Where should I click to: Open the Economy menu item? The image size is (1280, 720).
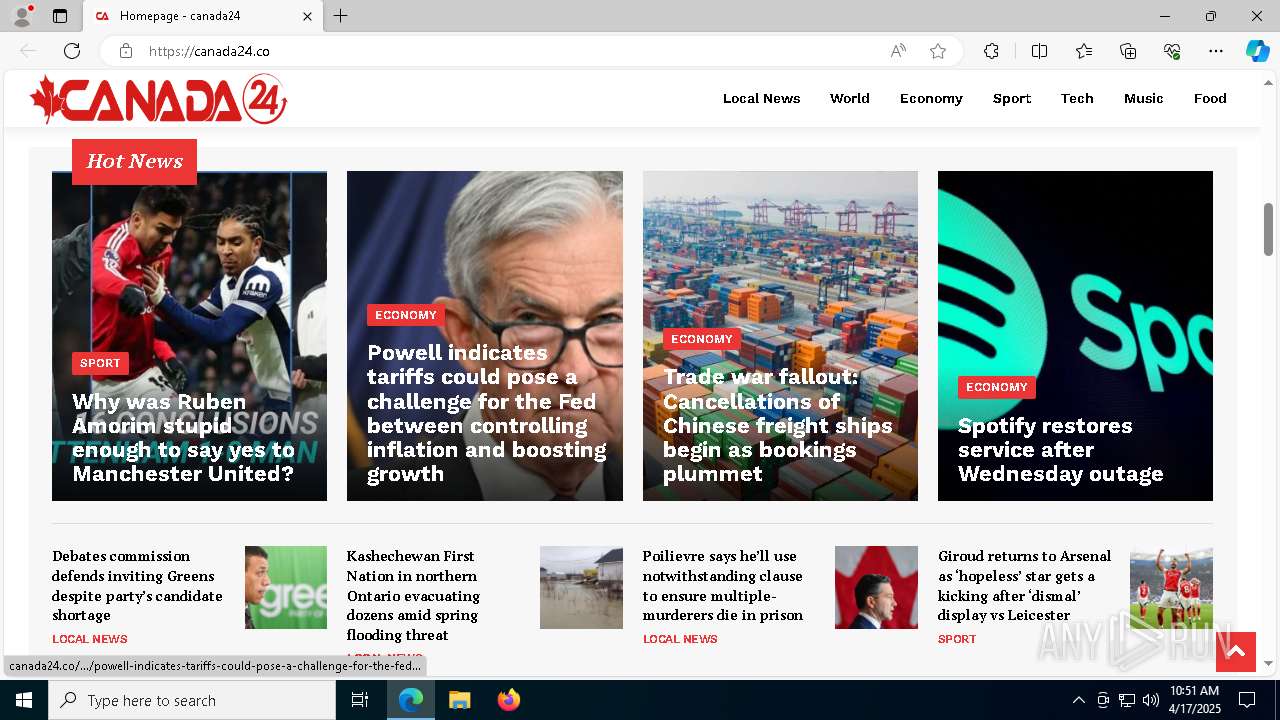[931, 98]
